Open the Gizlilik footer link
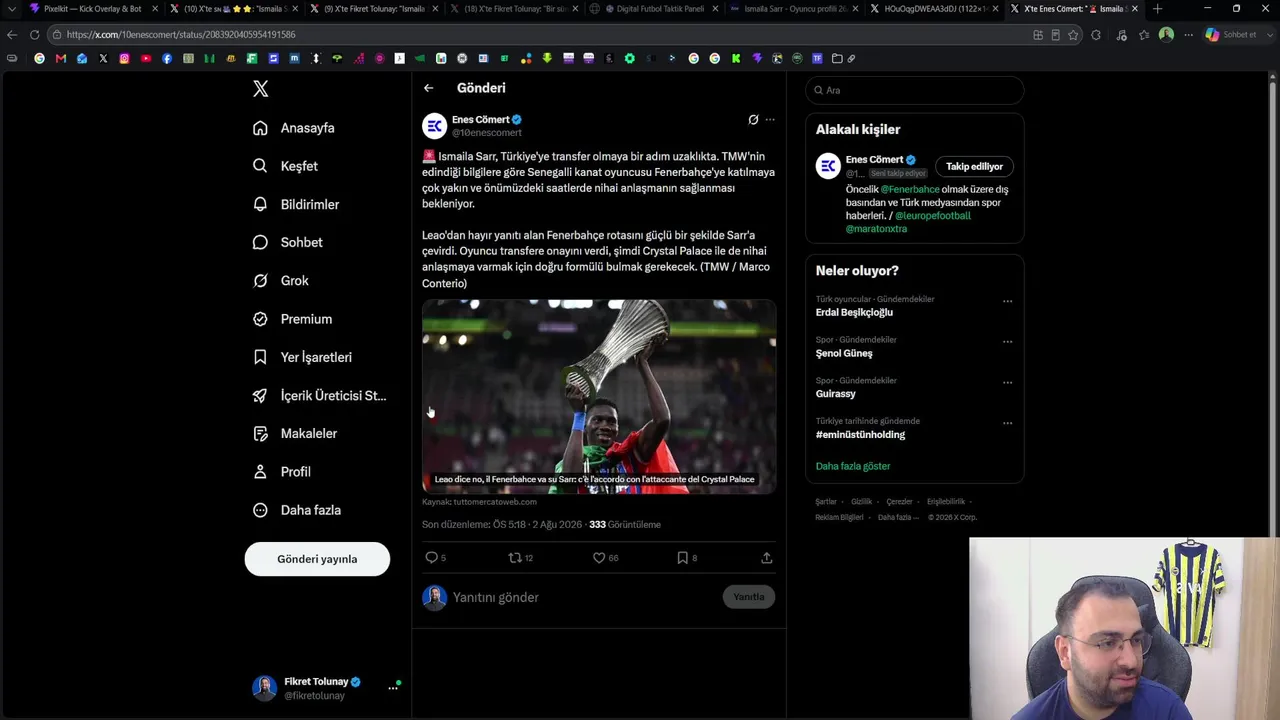This screenshot has width=1280, height=720. tap(861, 502)
